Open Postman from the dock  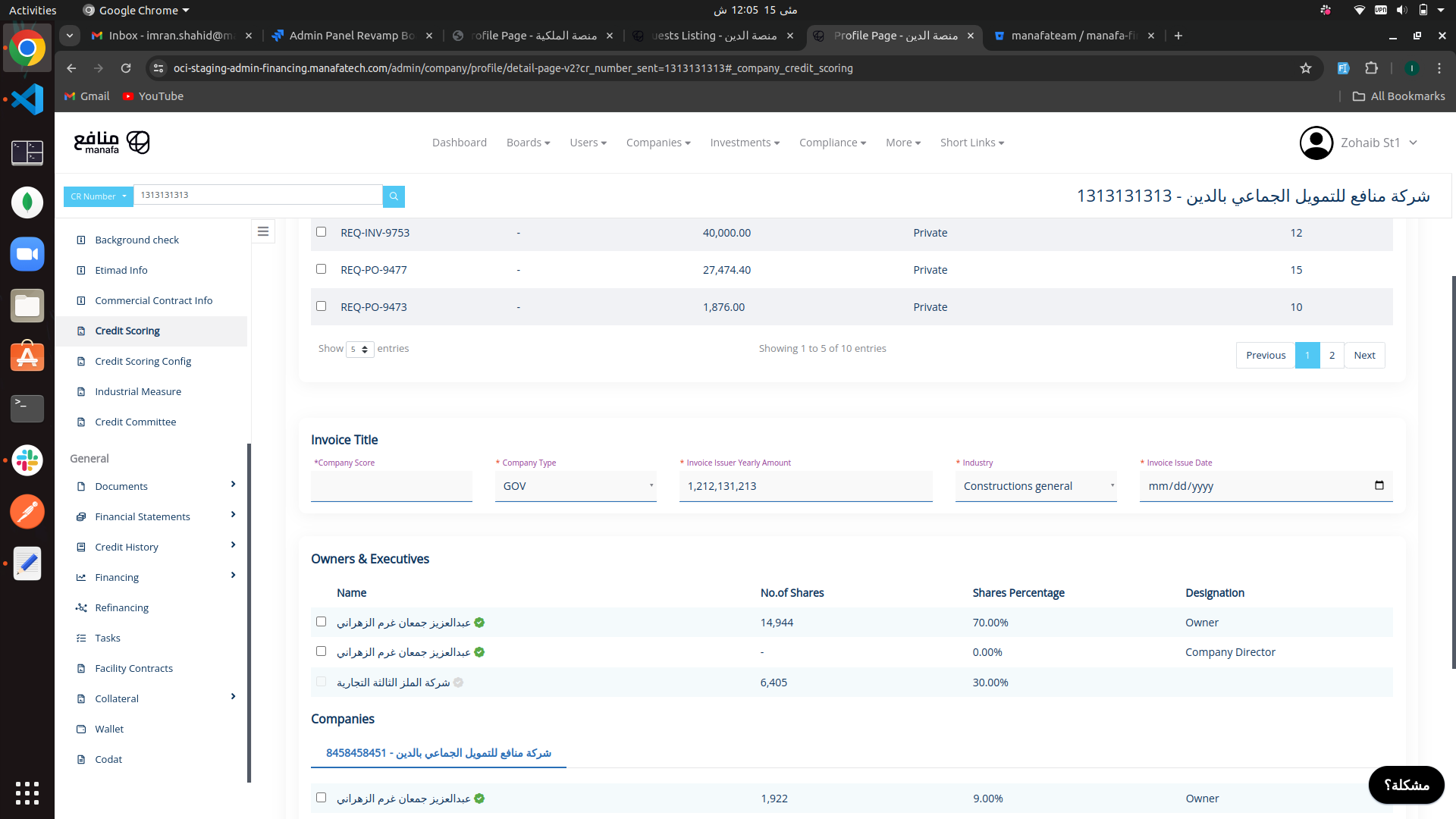pos(27,512)
